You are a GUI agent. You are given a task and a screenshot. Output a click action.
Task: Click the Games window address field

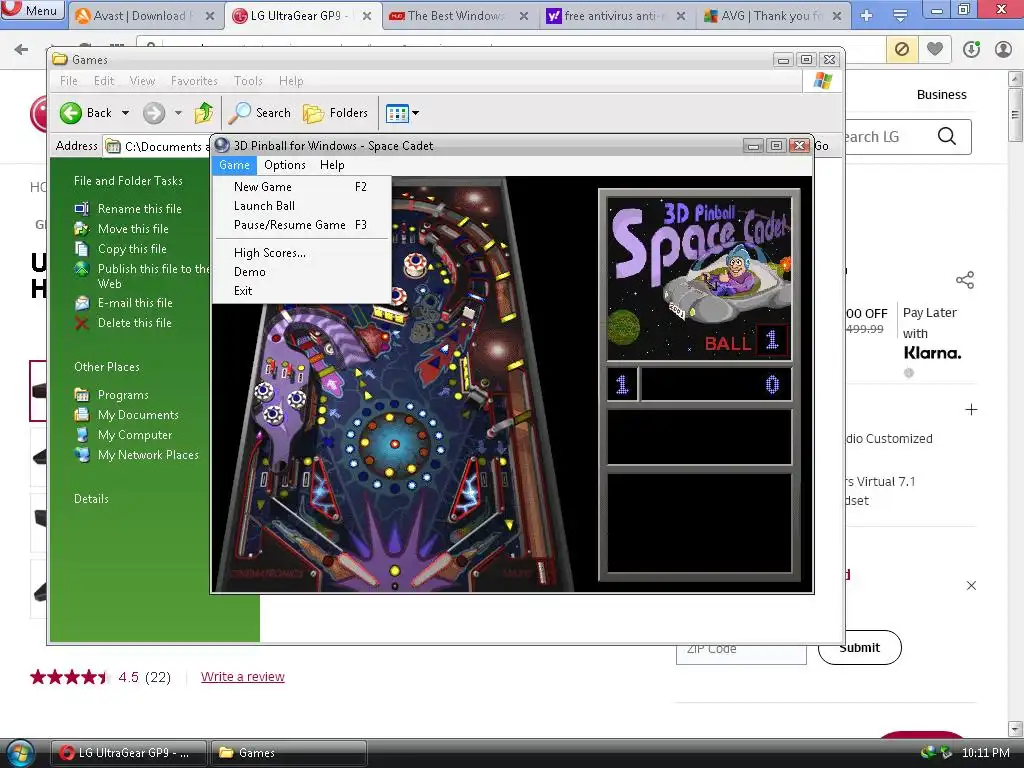point(157,146)
